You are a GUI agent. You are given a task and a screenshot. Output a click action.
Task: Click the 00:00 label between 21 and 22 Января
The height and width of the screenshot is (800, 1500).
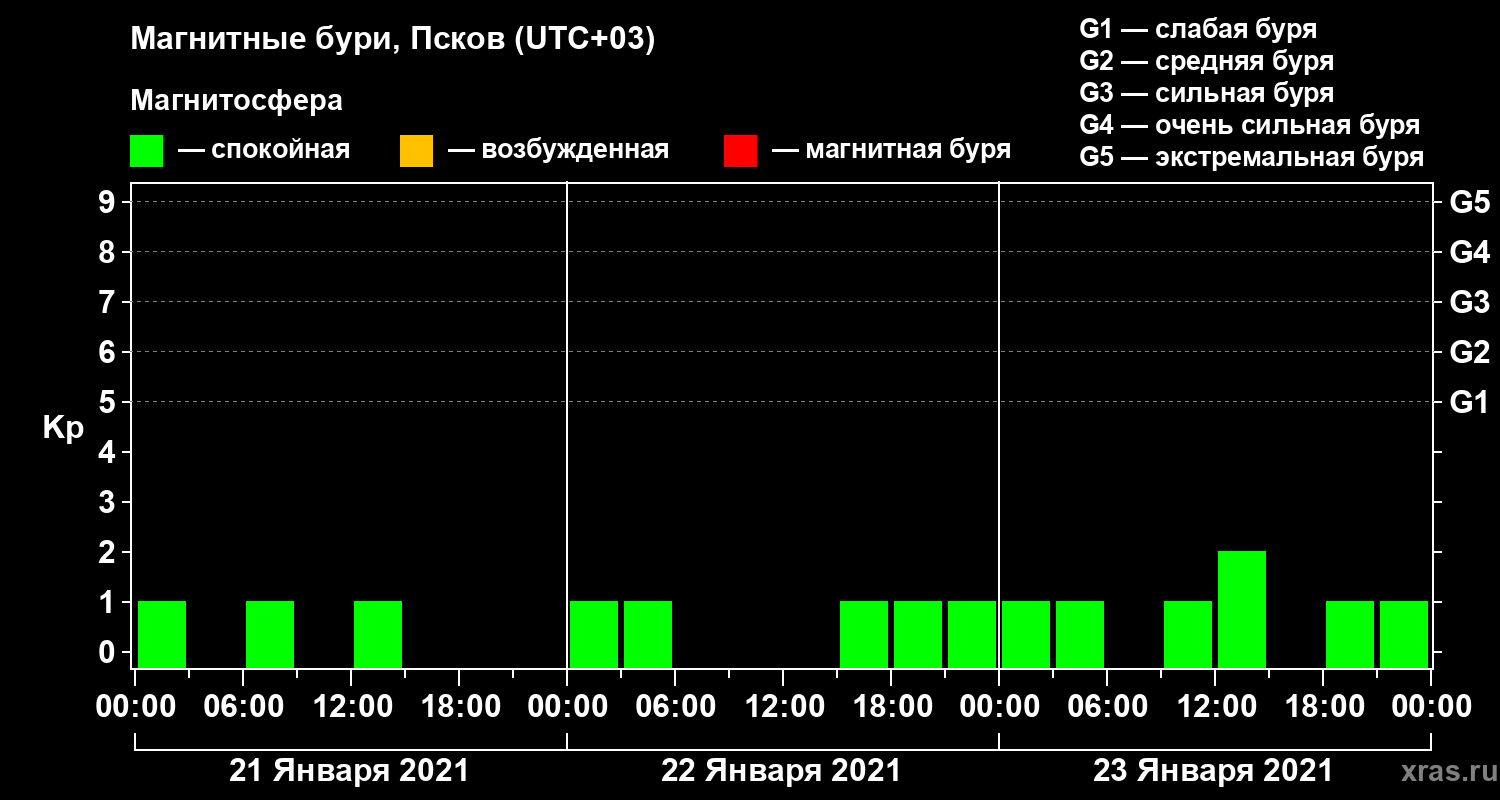coord(567,706)
